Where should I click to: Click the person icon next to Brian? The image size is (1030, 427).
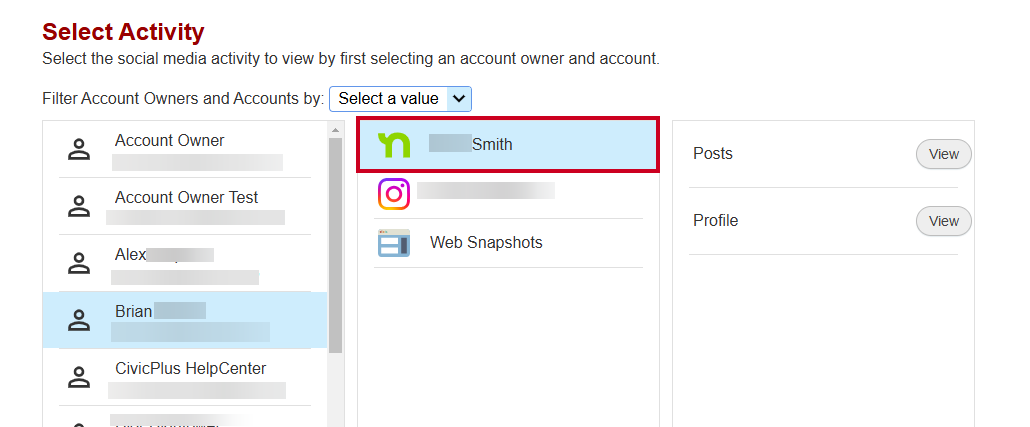(79, 320)
